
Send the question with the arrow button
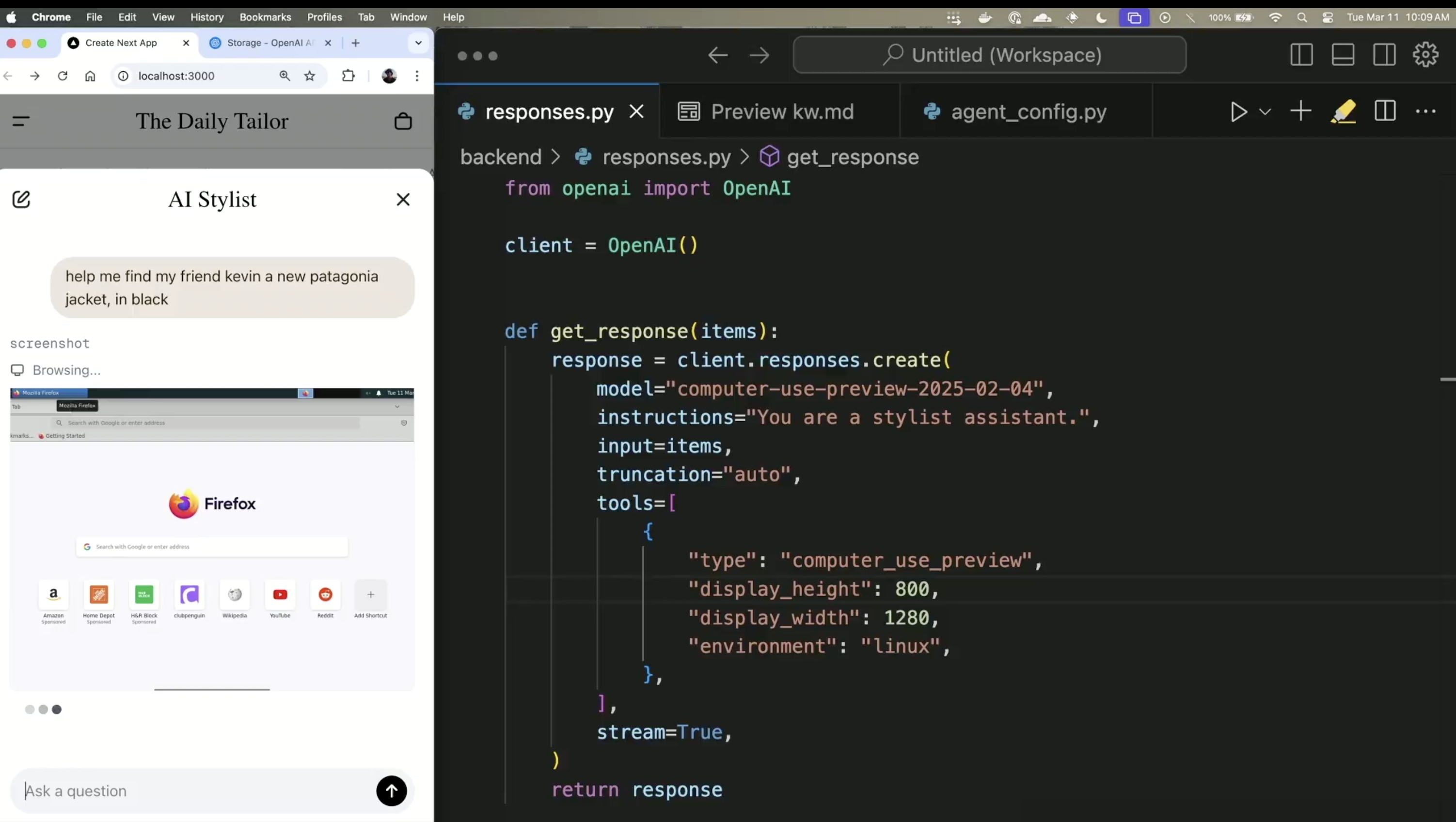[x=391, y=790]
